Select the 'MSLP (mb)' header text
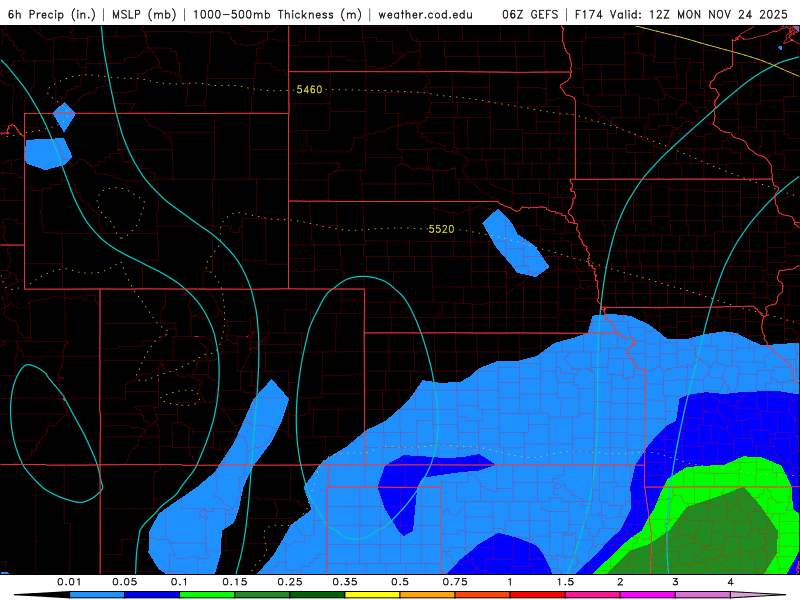Viewport: 800px width, 600px height. pos(144,14)
